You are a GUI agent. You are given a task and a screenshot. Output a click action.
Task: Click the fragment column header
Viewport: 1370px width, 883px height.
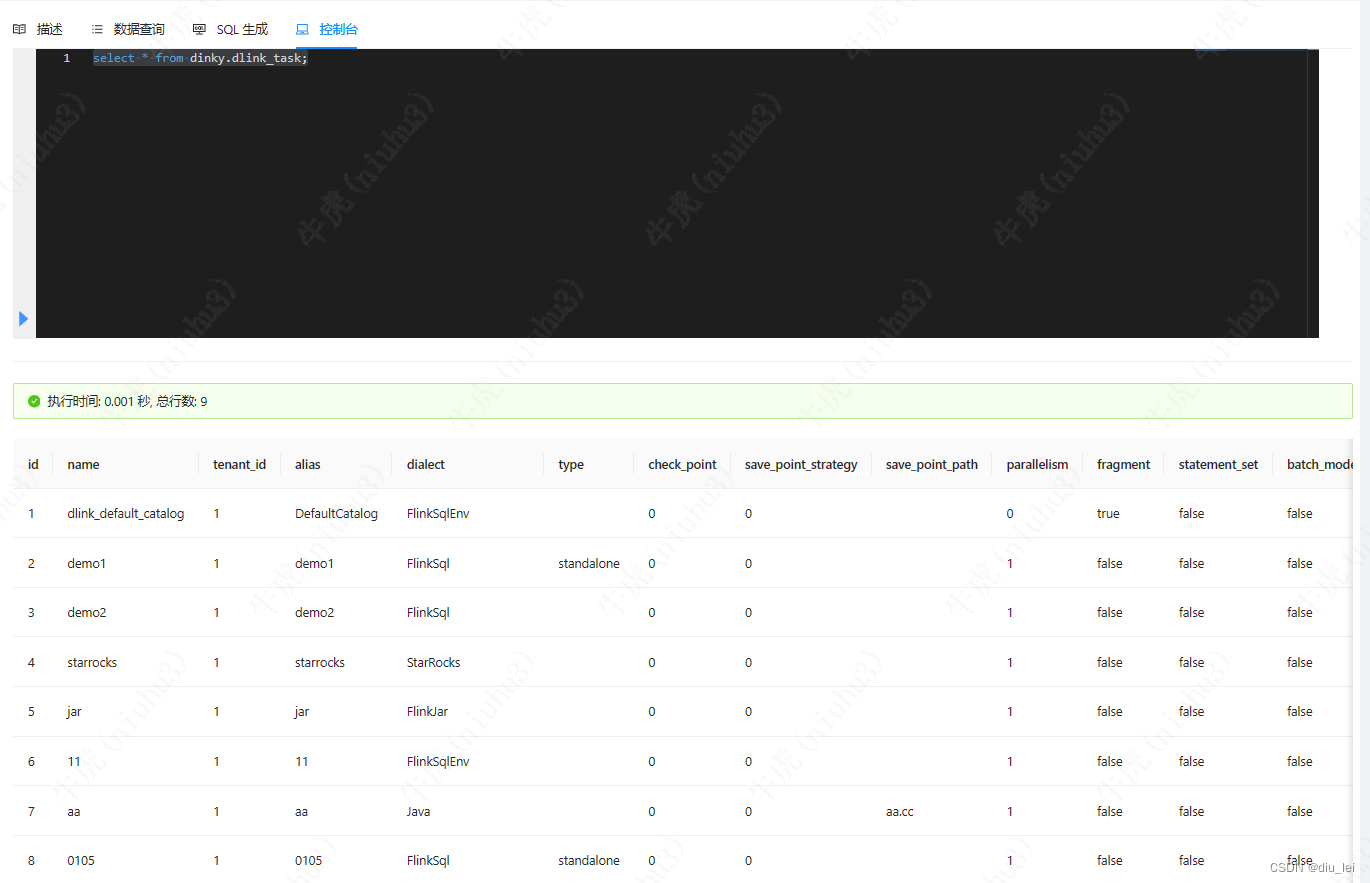pyautogui.click(x=1123, y=464)
